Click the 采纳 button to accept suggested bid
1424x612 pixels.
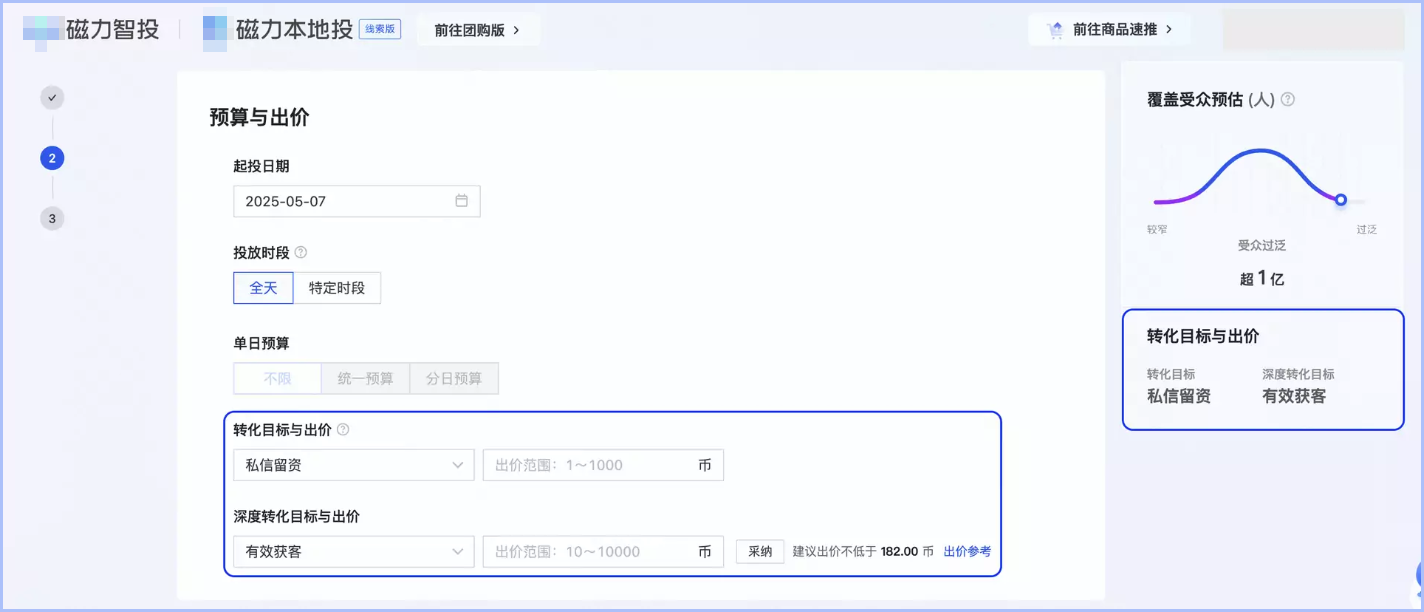[x=759, y=551]
